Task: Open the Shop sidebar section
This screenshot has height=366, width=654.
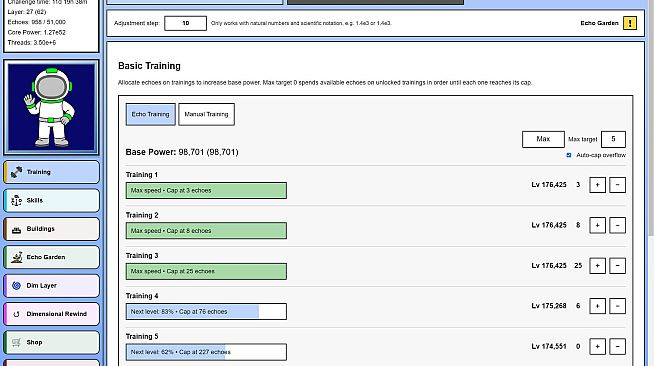Action: pyautogui.click(x=52, y=342)
